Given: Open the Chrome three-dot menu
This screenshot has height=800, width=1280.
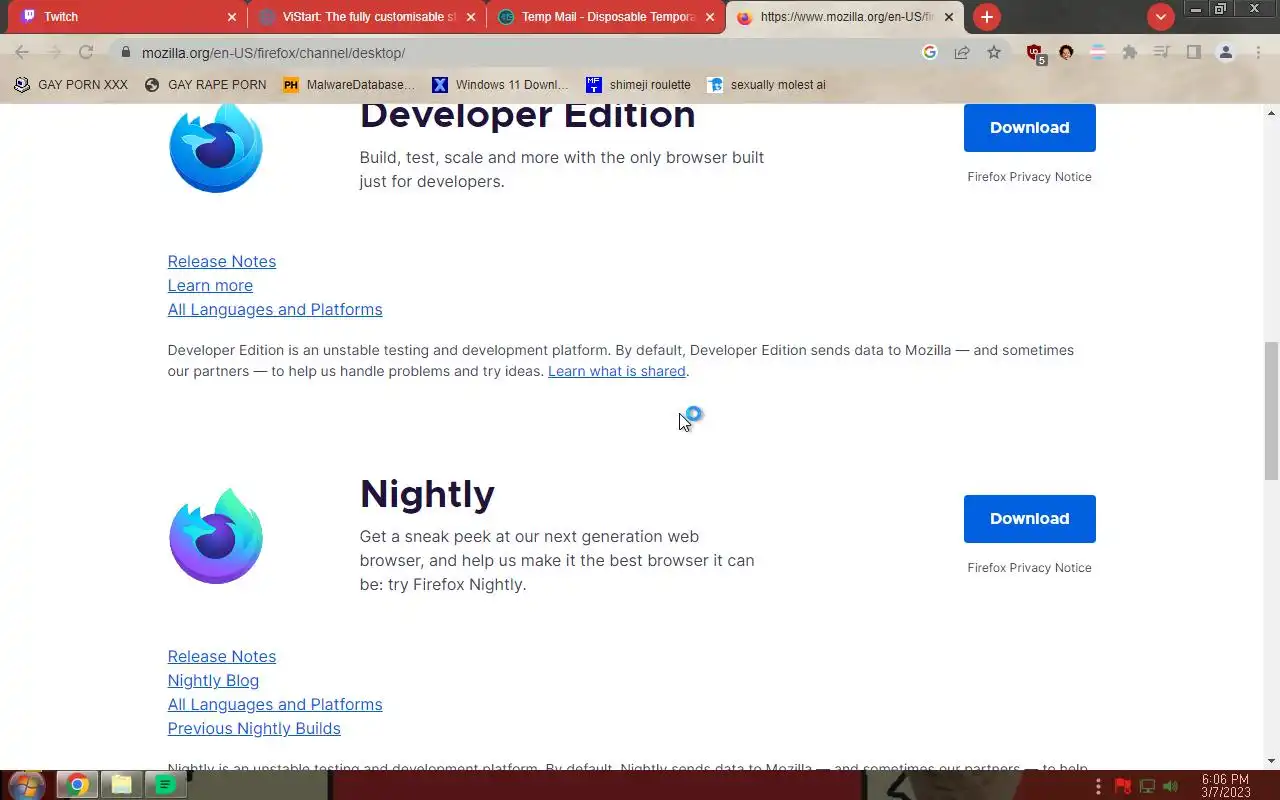Looking at the screenshot, I should click(1258, 52).
